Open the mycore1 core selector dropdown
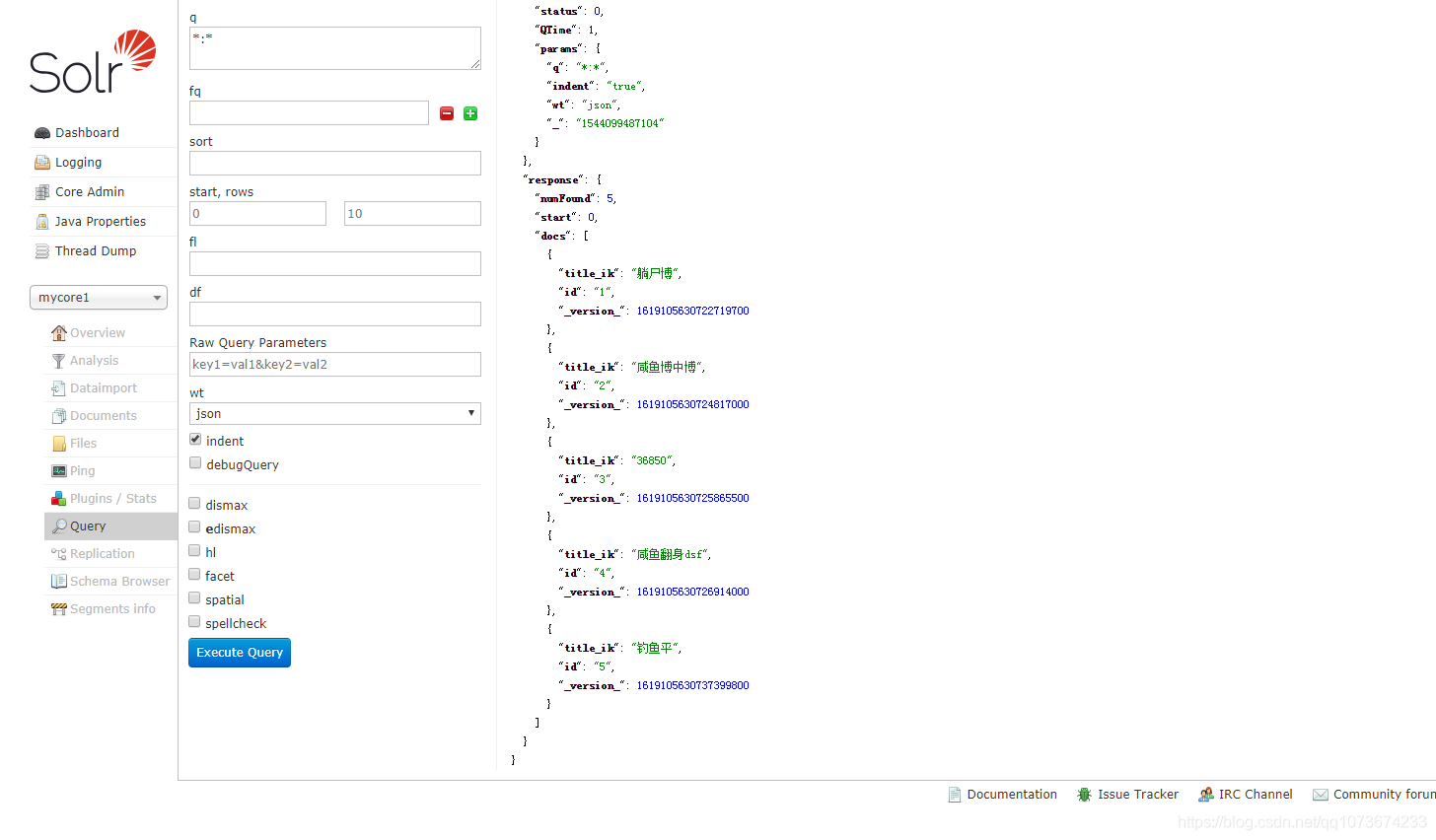Screen dimensions: 1436x840 (x=99, y=298)
